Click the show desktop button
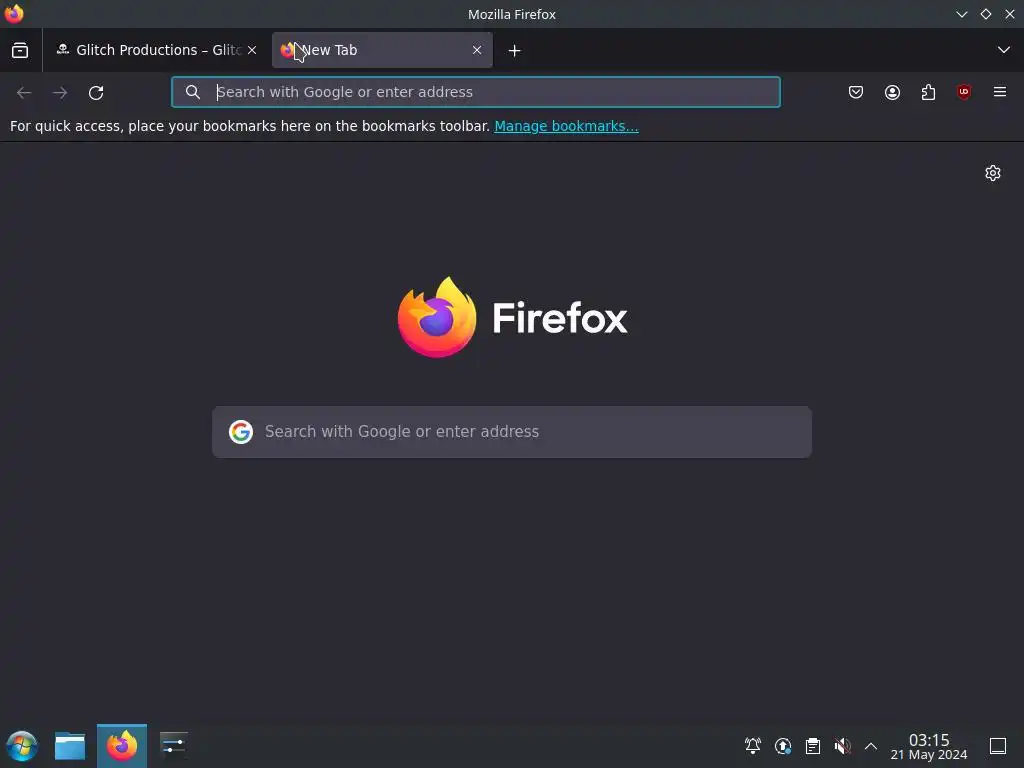 (x=998, y=746)
